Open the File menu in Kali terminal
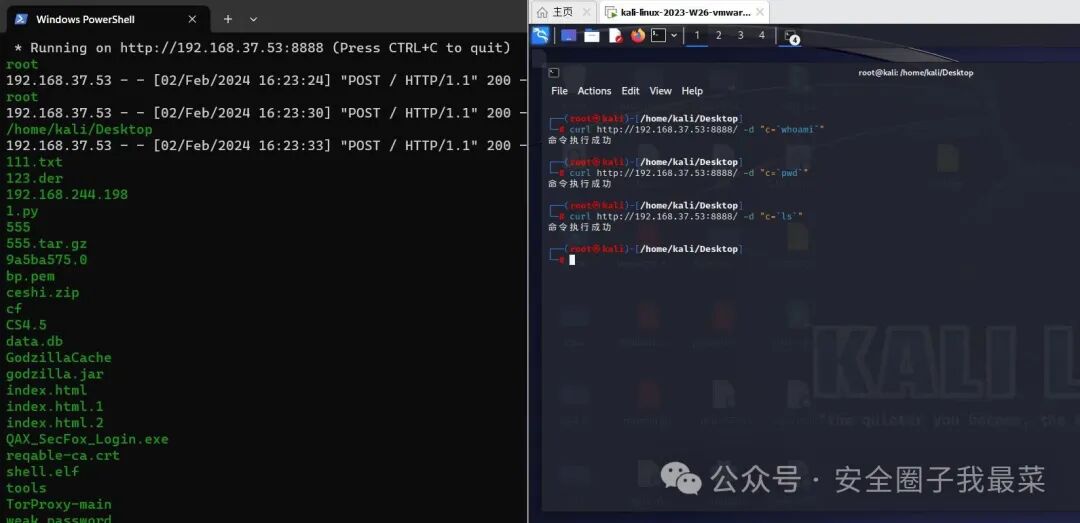This screenshot has width=1080, height=523. click(559, 91)
